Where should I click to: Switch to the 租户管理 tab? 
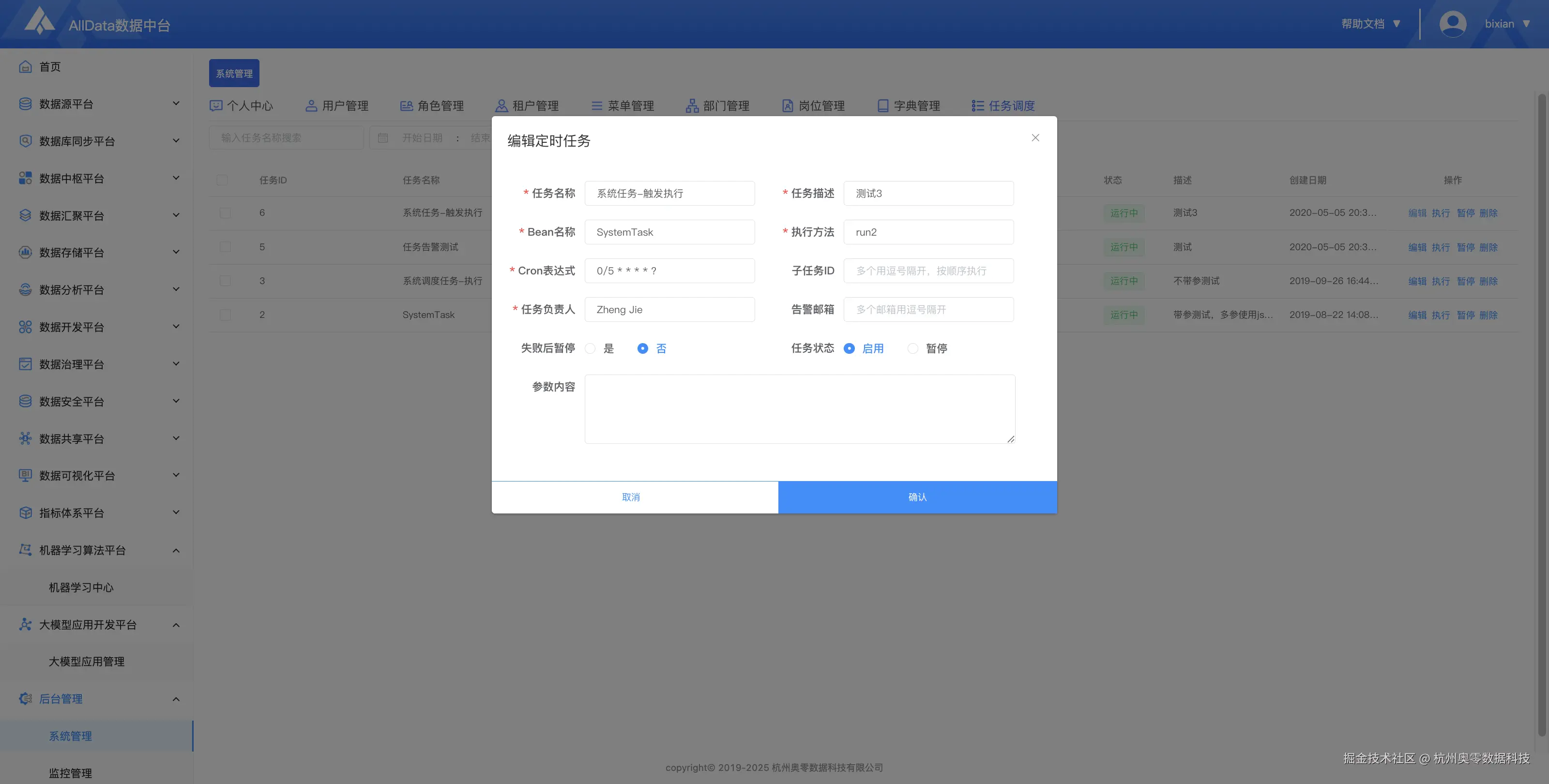coord(534,105)
